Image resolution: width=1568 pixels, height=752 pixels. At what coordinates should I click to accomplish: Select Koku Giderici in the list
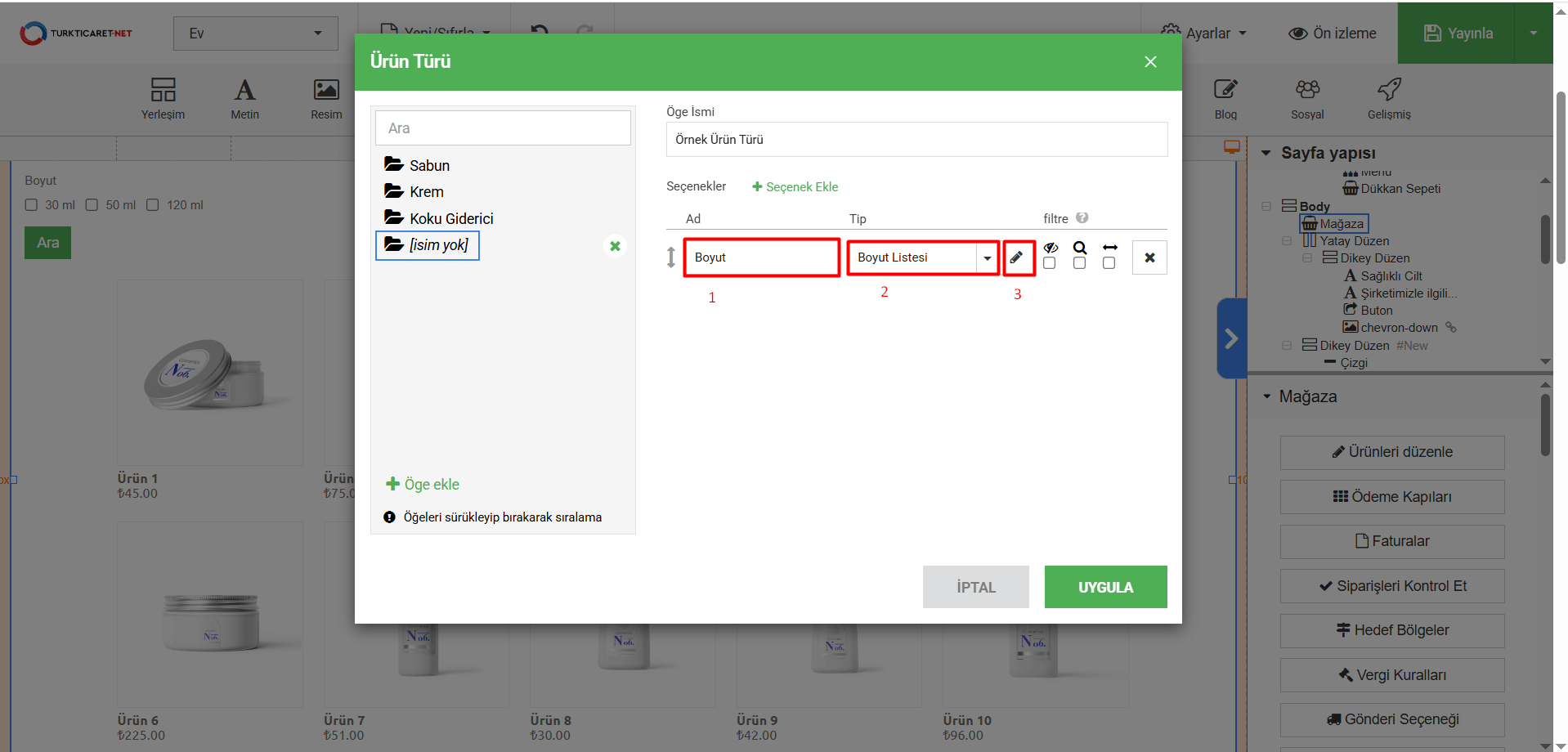click(450, 218)
